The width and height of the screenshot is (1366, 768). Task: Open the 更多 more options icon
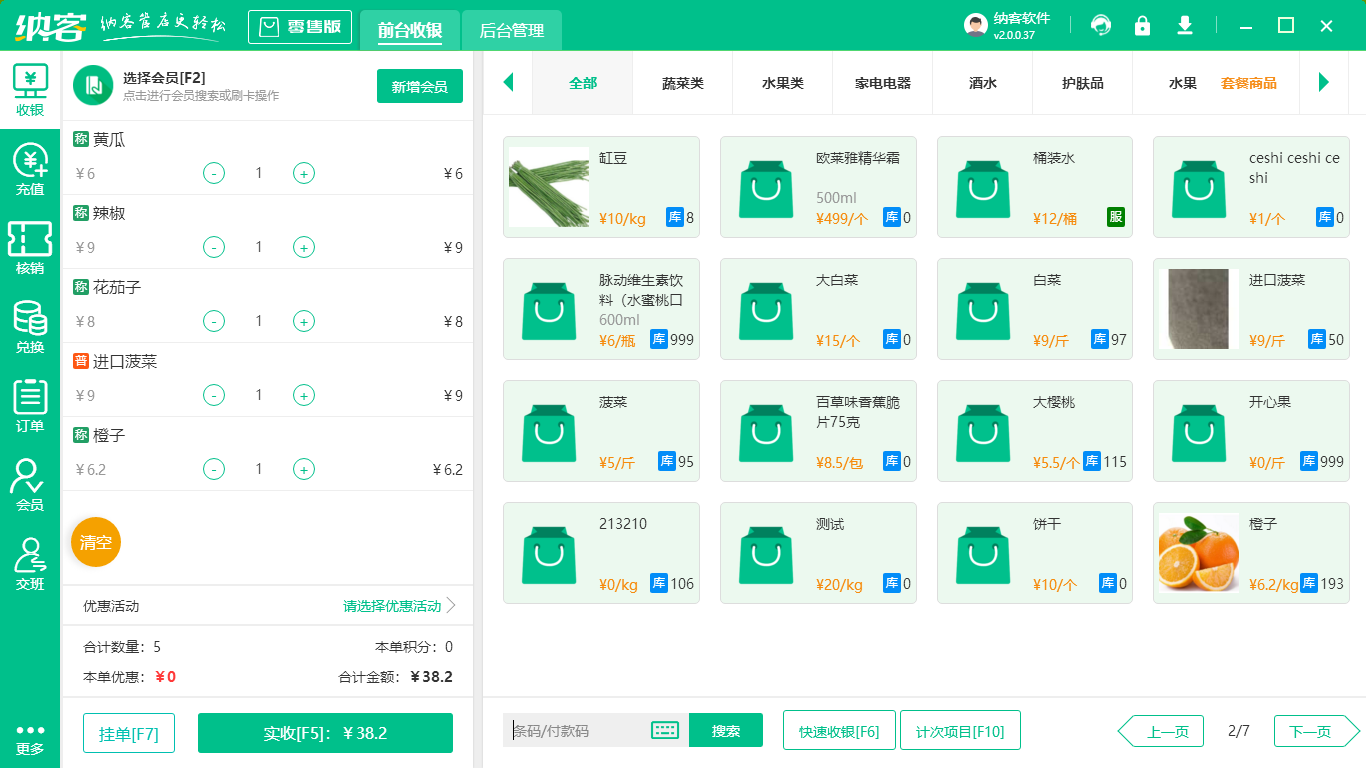(x=30, y=740)
